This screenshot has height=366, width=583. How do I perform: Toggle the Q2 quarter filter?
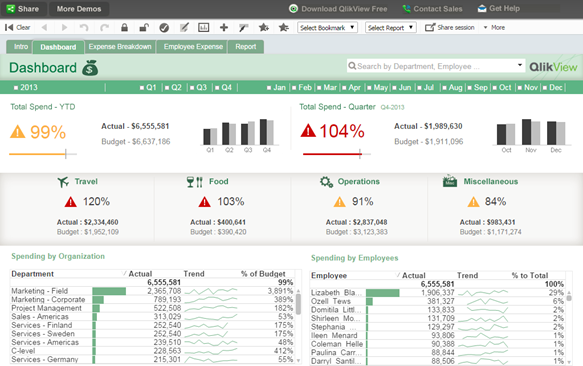[173, 87]
